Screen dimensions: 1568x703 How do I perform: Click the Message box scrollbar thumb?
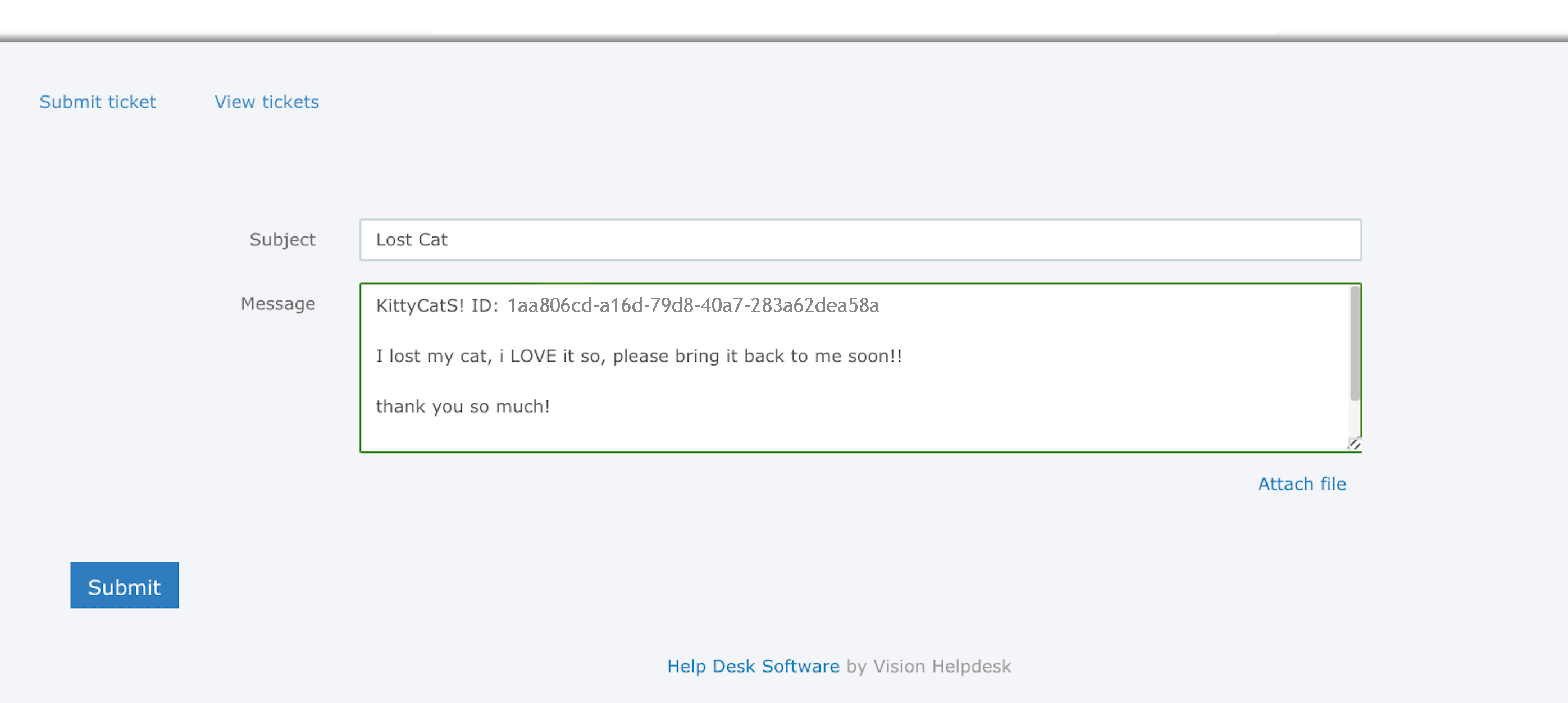coord(1355,344)
